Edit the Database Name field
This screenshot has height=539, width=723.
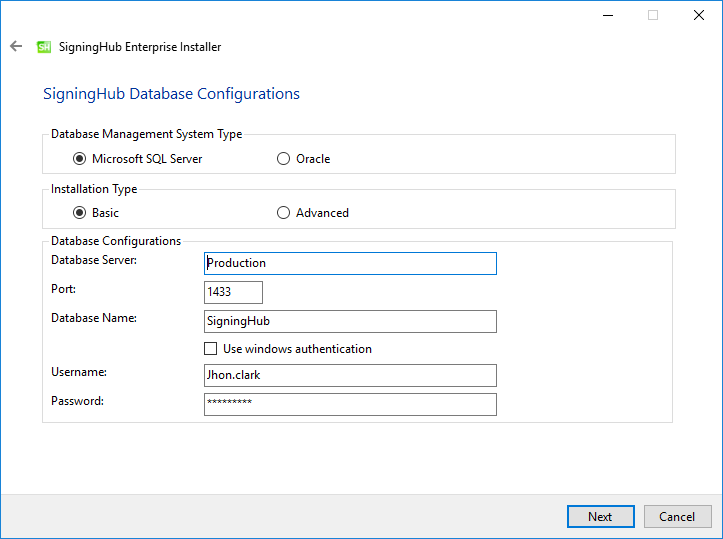pos(350,321)
